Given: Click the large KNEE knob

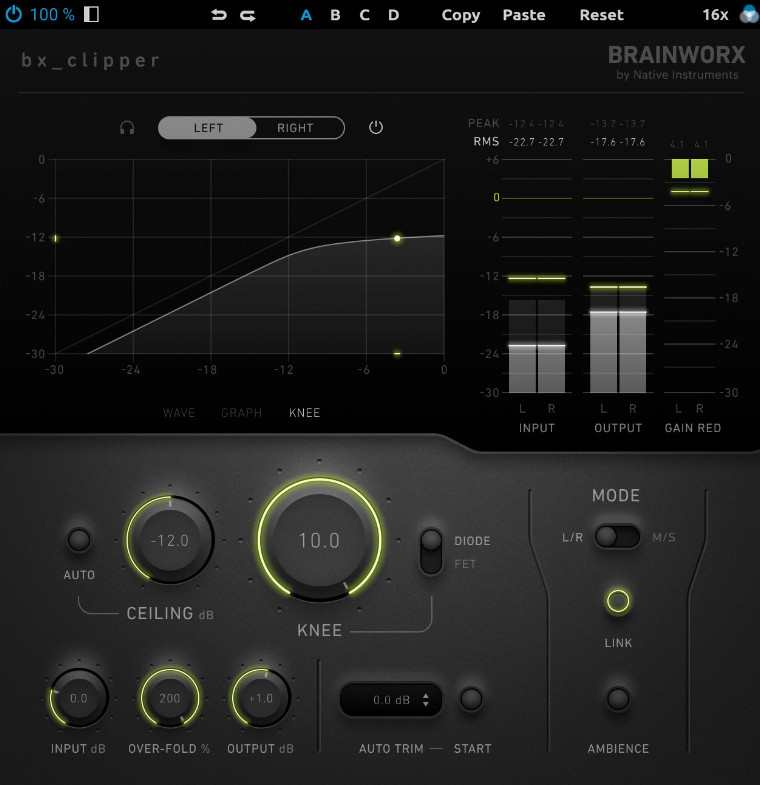Looking at the screenshot, I should click(x=319, y=540).
